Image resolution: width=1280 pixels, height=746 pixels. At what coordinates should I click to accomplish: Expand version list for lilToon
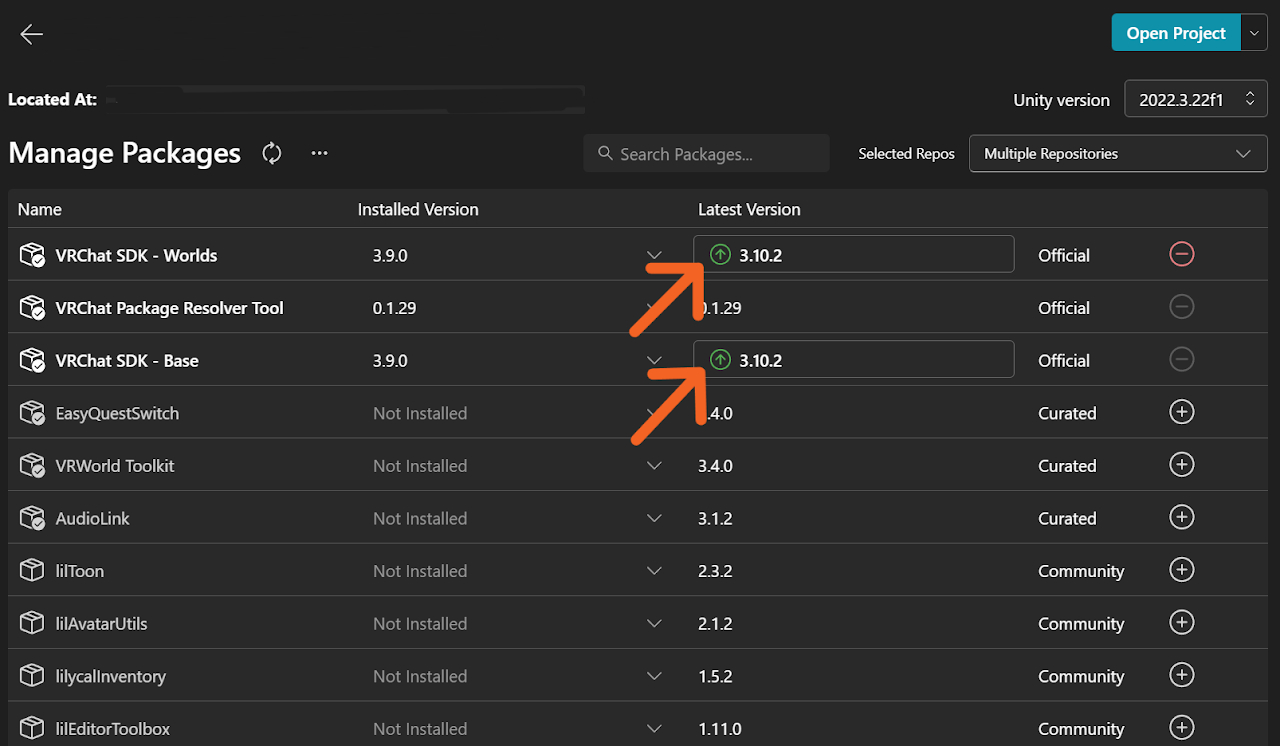[x=654, y=571]
